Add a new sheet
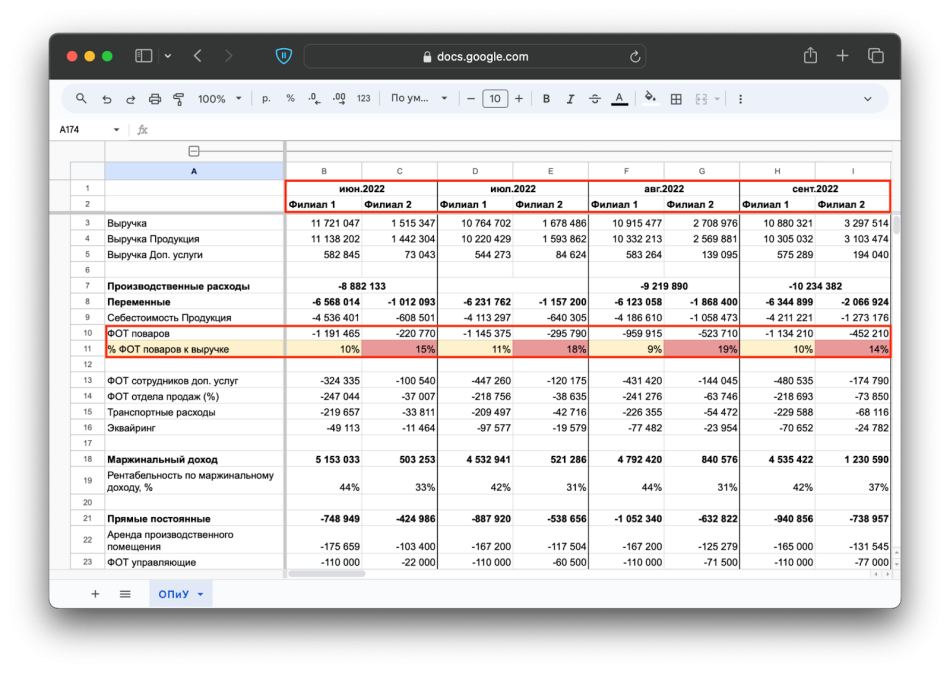The height and width of the screenshot is (673, 950). 95,594
